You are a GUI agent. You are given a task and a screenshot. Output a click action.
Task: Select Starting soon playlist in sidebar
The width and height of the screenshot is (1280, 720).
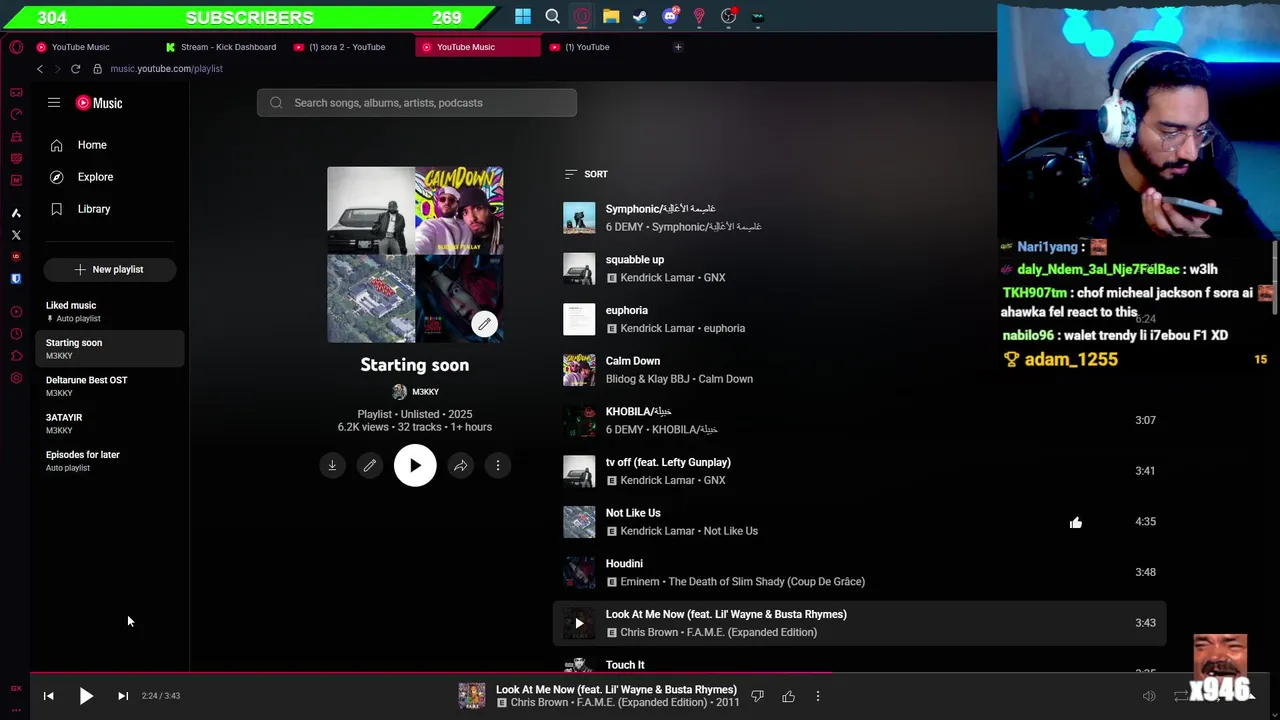(110, 348)
